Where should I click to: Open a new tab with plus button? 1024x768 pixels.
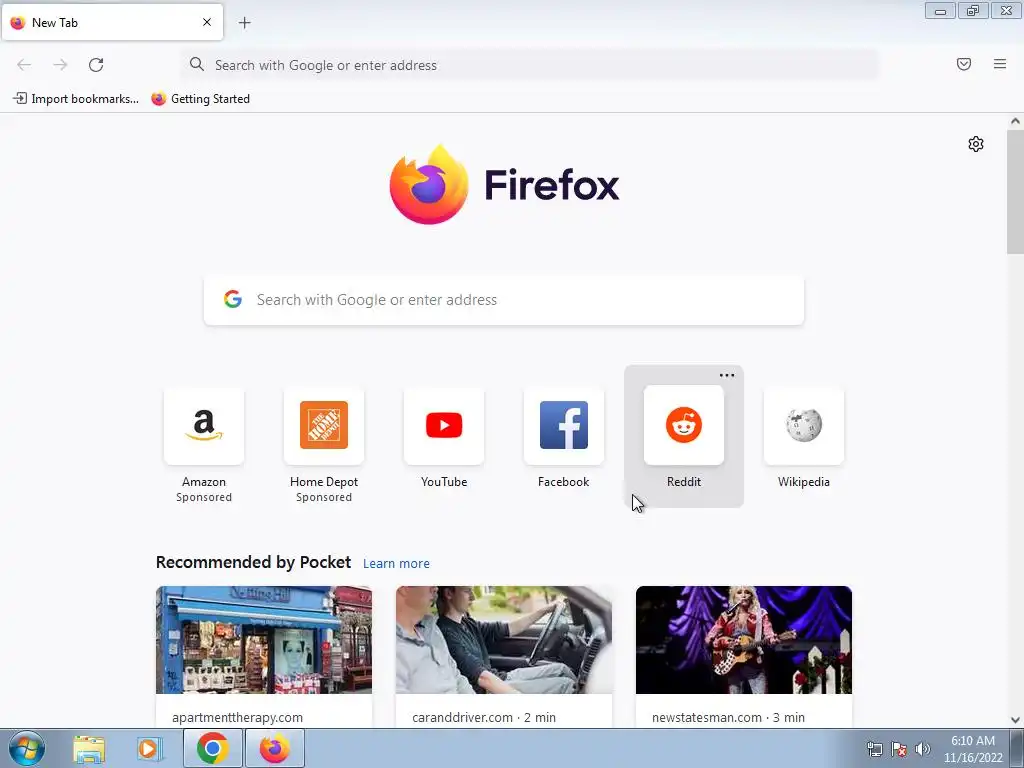pos(245,23)
